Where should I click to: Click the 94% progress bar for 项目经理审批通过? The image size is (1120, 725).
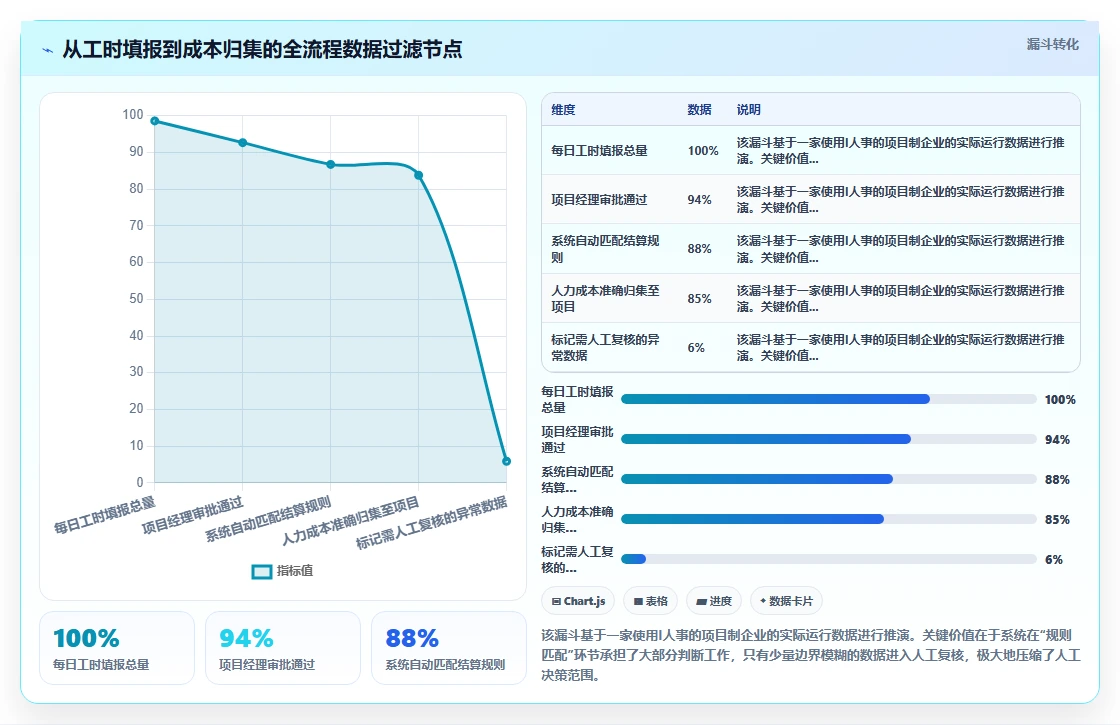click(829, 439)
